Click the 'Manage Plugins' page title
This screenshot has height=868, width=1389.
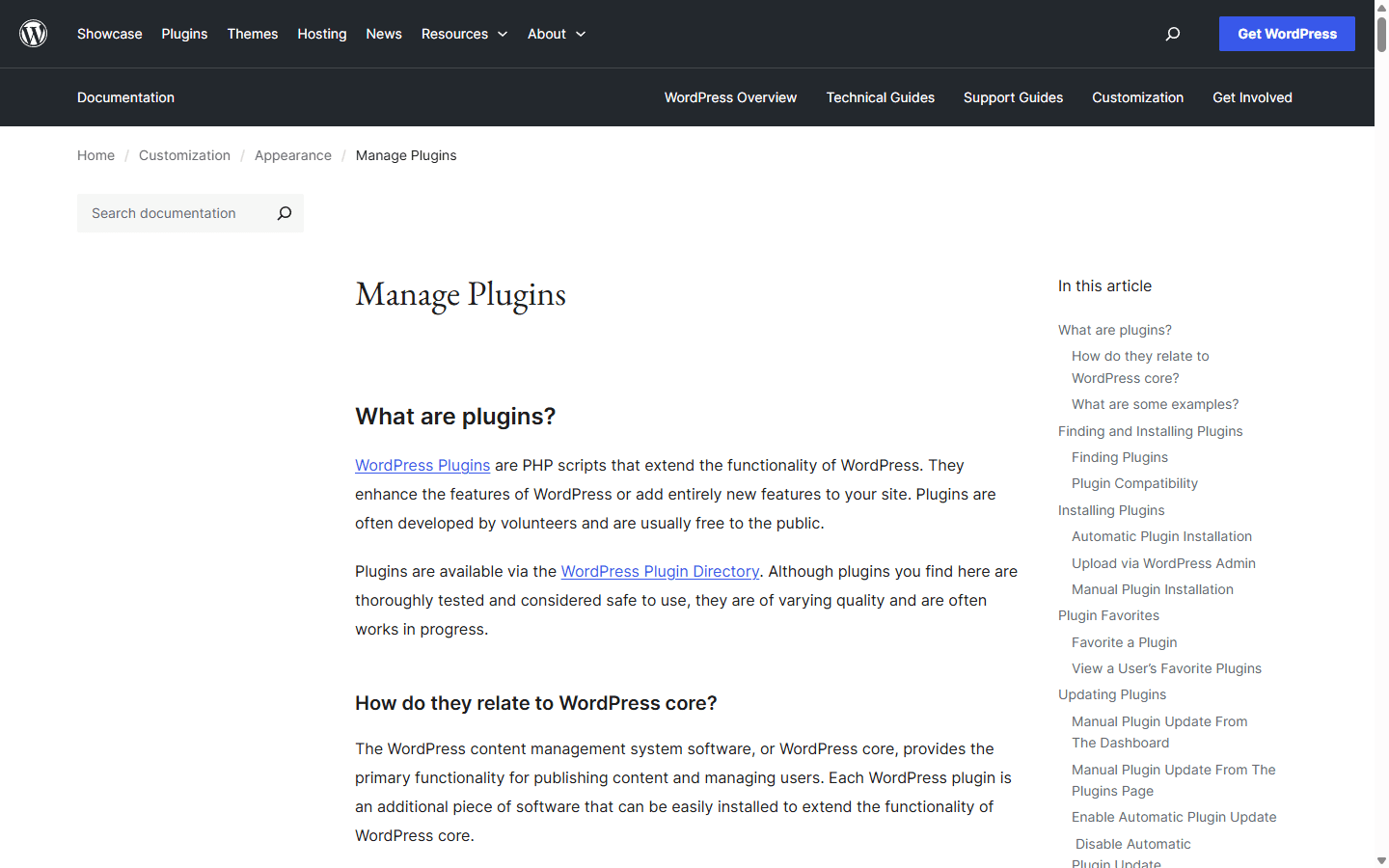(460, 295)
